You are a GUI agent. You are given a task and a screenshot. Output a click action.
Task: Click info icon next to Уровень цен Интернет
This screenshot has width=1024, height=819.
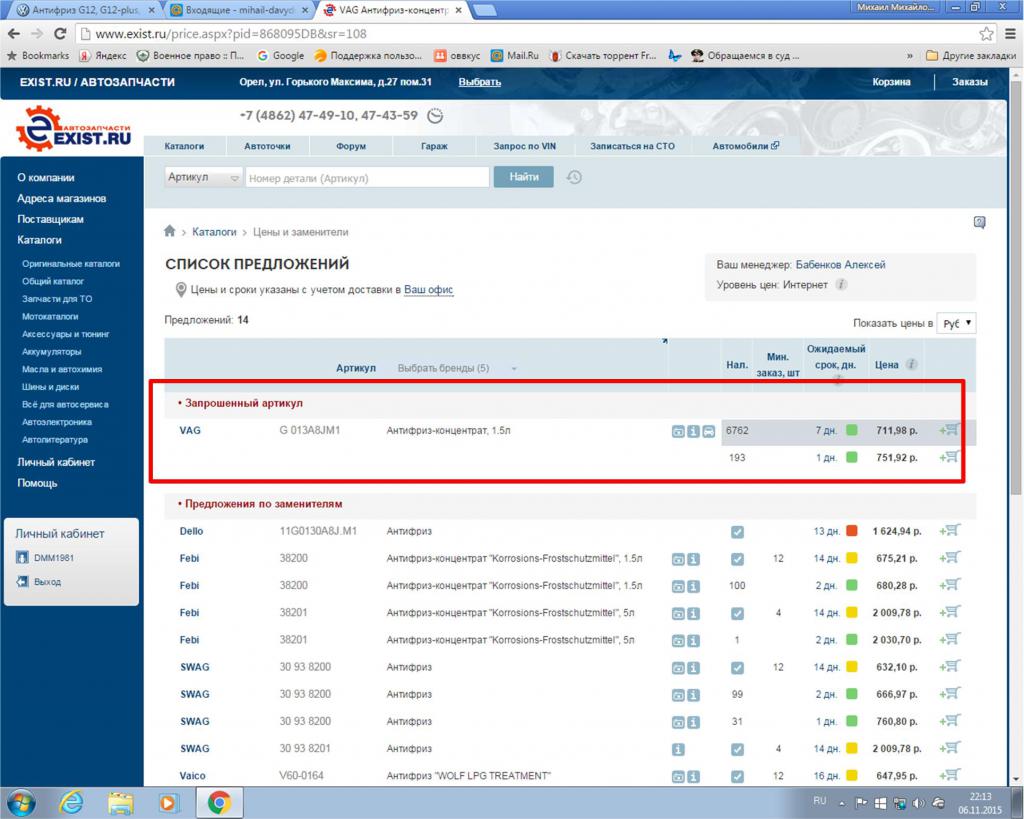point(842,284)
